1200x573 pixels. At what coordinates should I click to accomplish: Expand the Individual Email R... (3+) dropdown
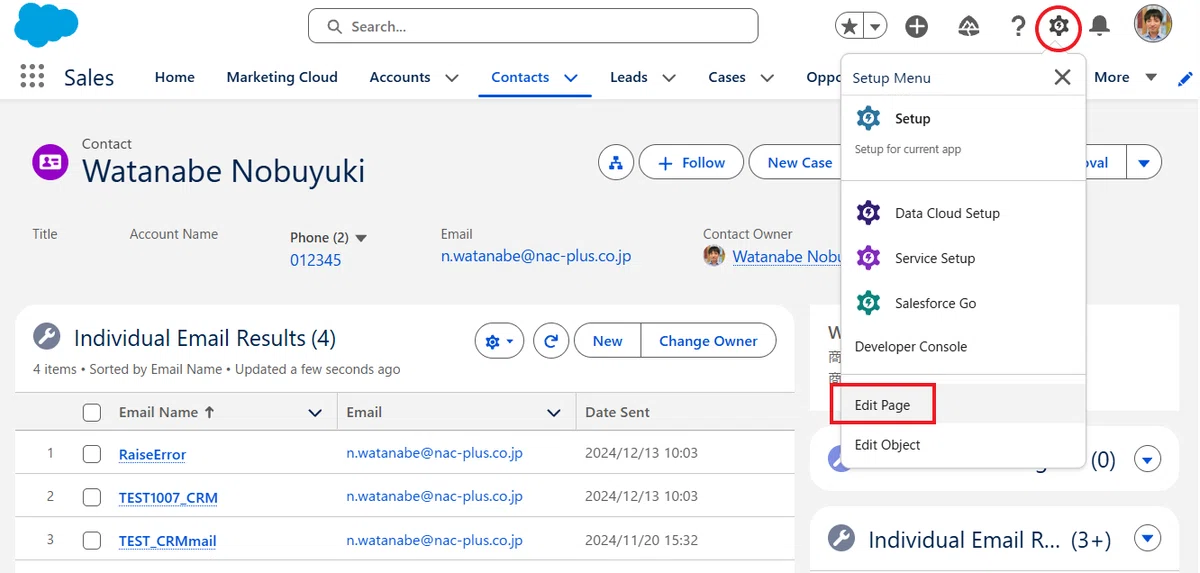click(x=1148, y=540)
